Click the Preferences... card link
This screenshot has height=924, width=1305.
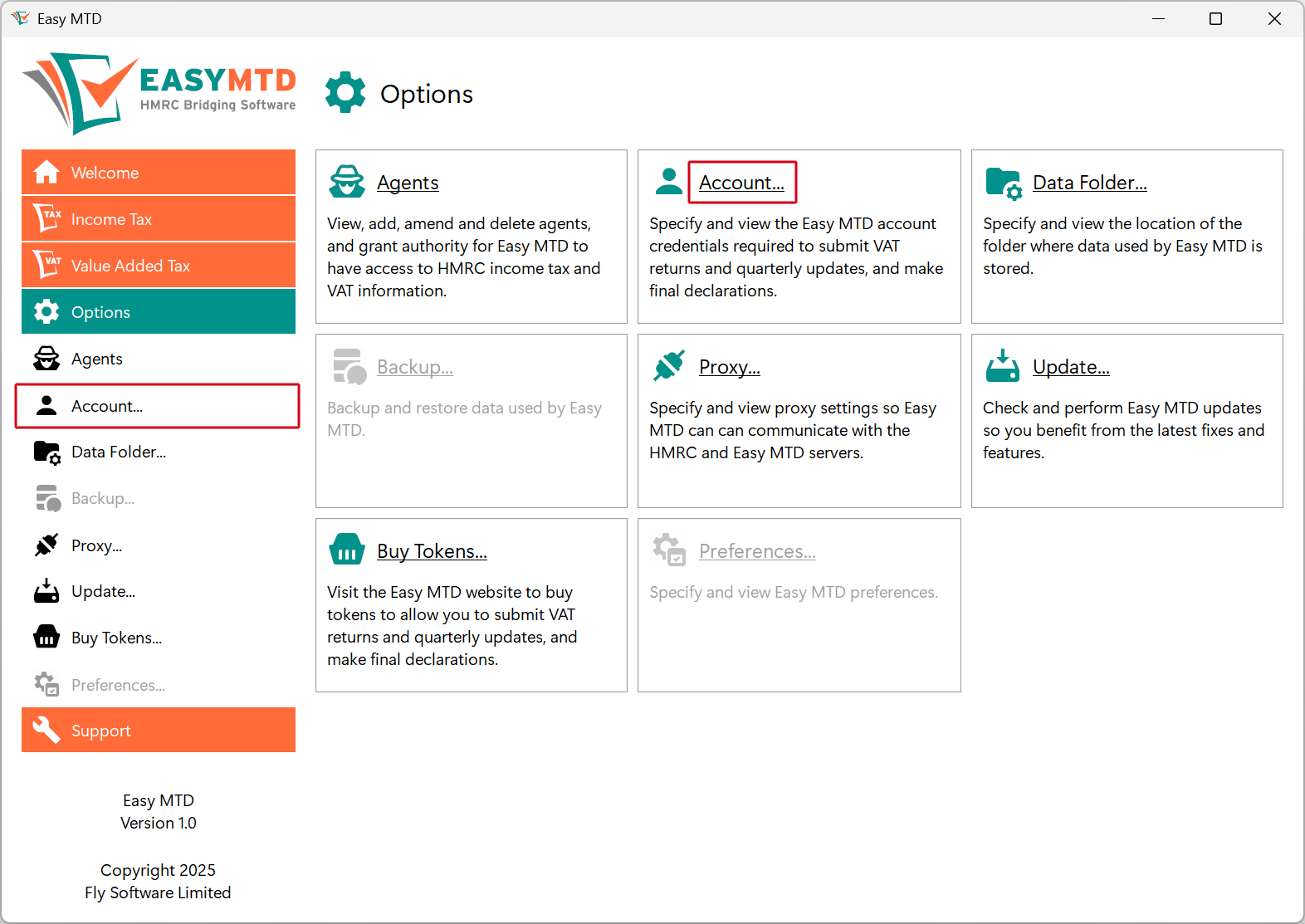coord(757,551)
